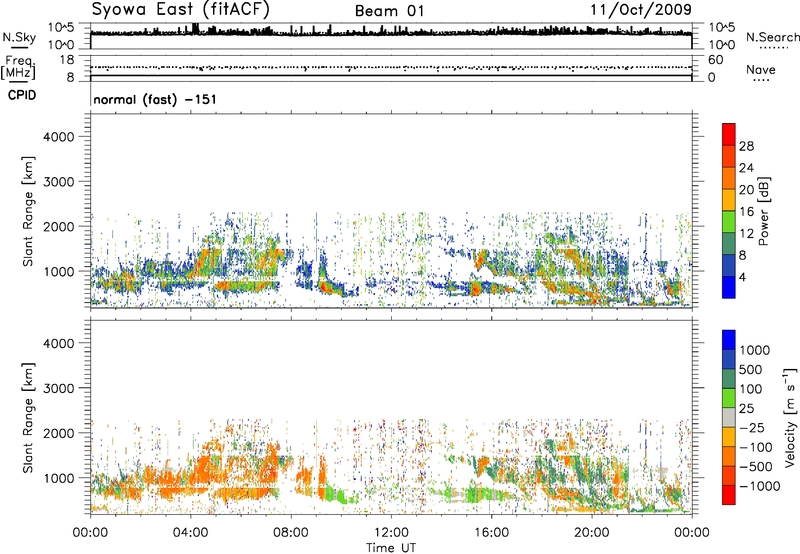Screen dimensions: 800x554
Task: Click the '20:00' time axis label
Action: click(591, 533)
